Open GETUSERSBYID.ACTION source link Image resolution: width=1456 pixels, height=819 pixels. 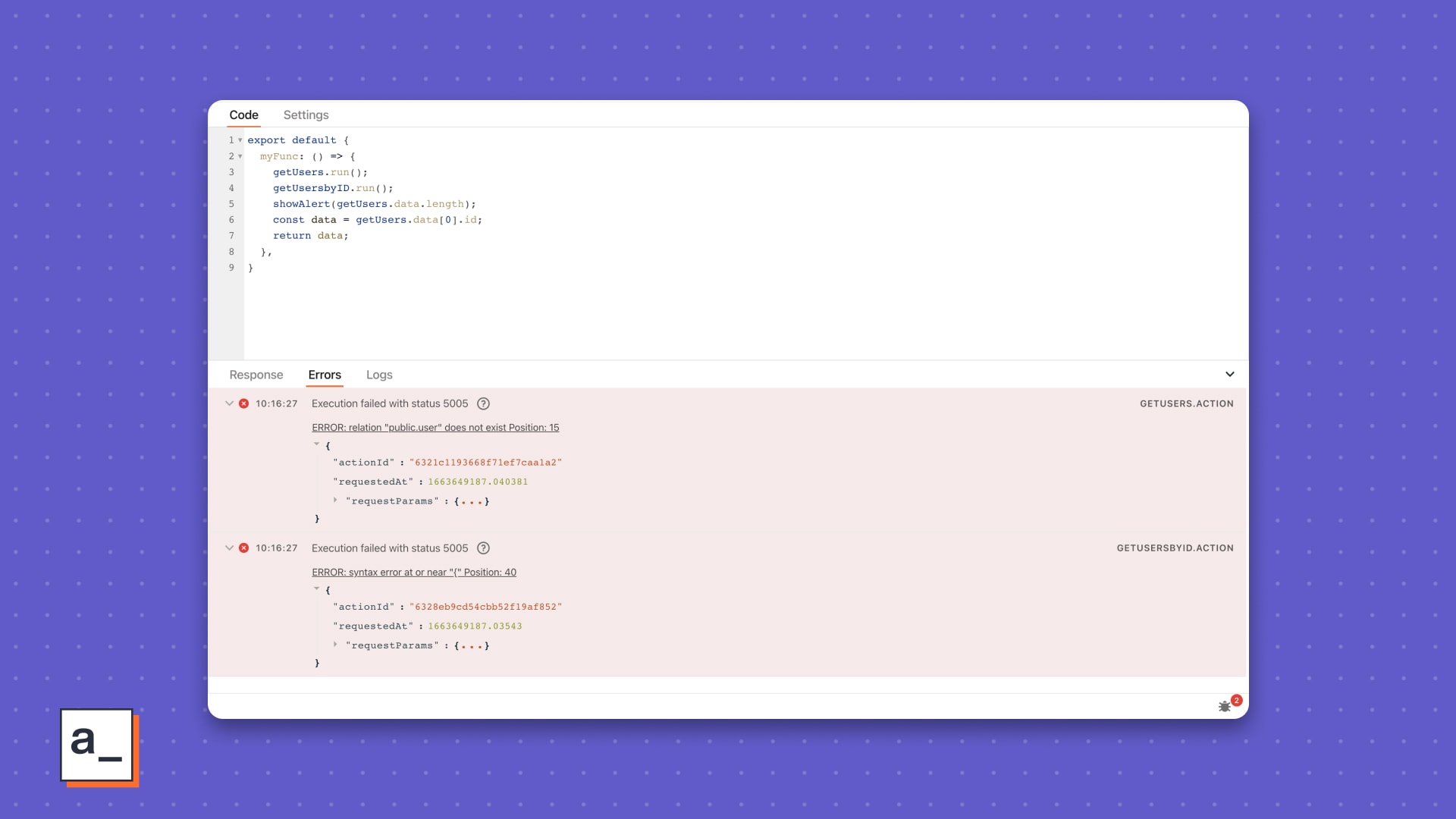[1175, 548]
